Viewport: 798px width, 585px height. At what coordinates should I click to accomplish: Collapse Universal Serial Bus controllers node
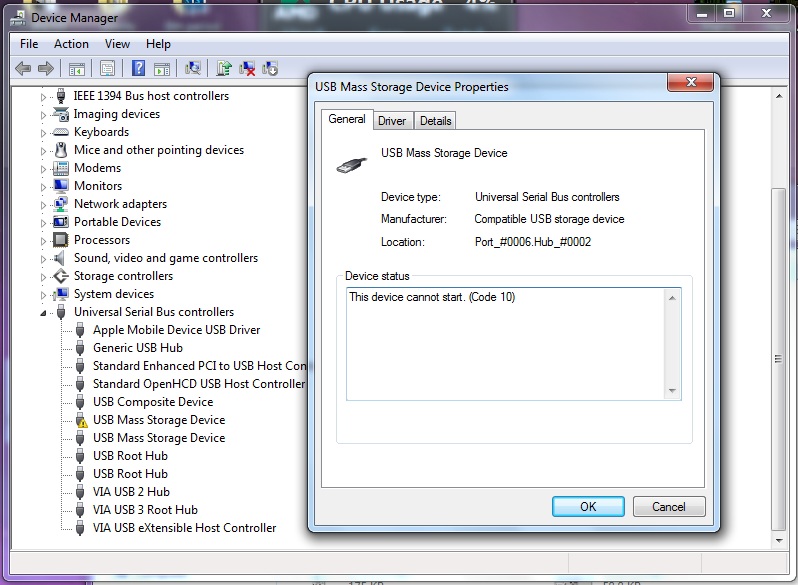43,313
